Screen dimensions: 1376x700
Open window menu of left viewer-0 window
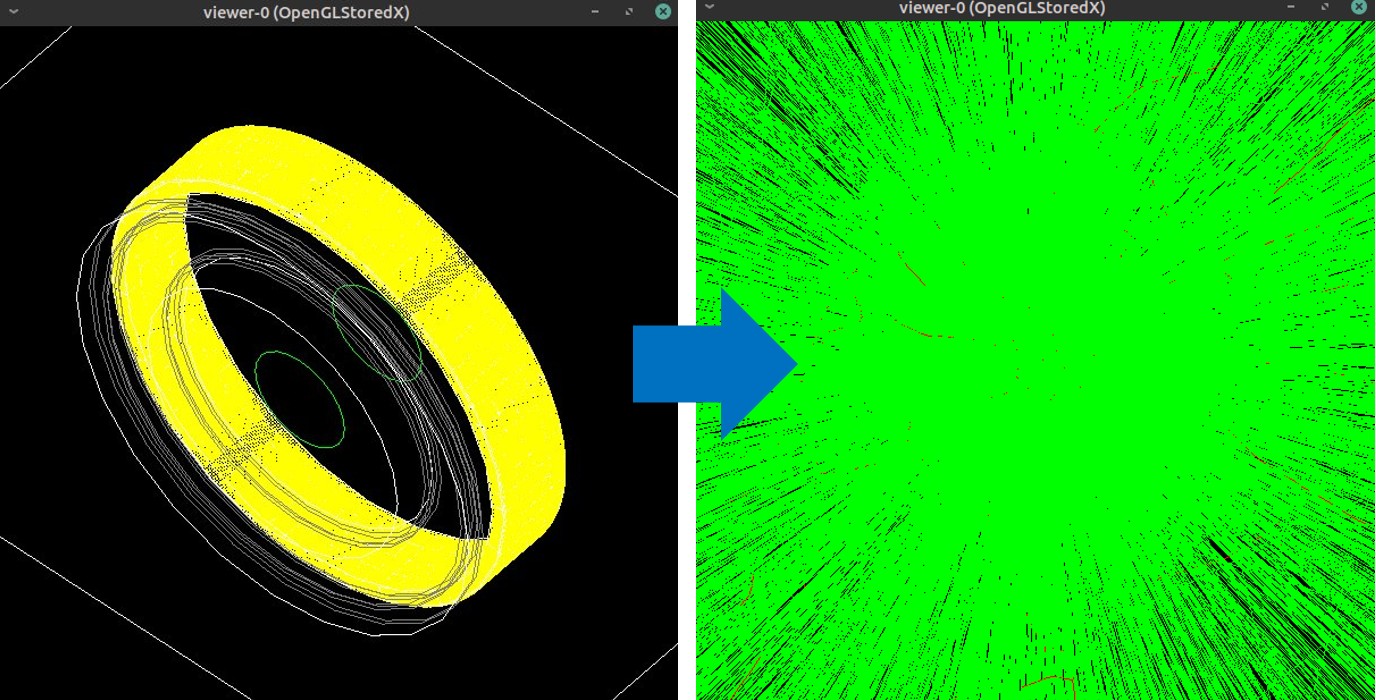click(13, 12)
